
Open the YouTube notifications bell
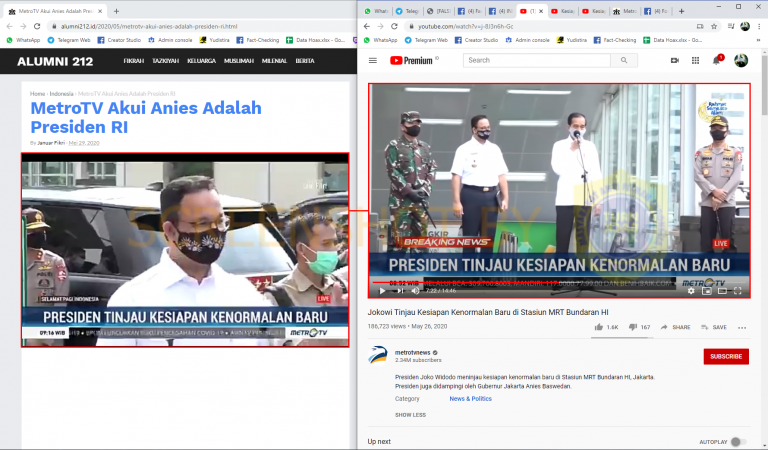(716, 60)
